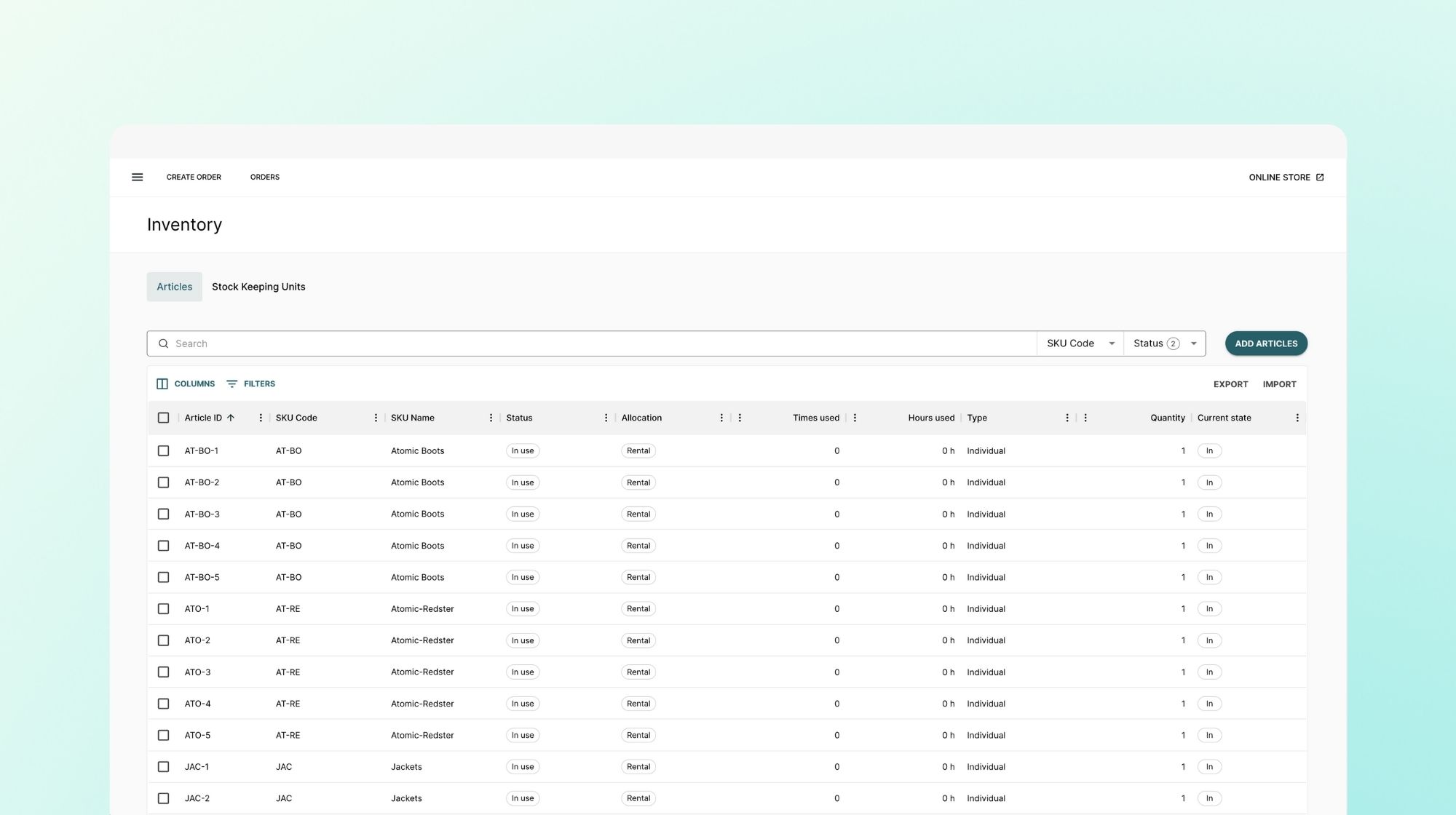1456x815 pixels.
Task: Open options menu before Times used column
Action: click(740, 418)
